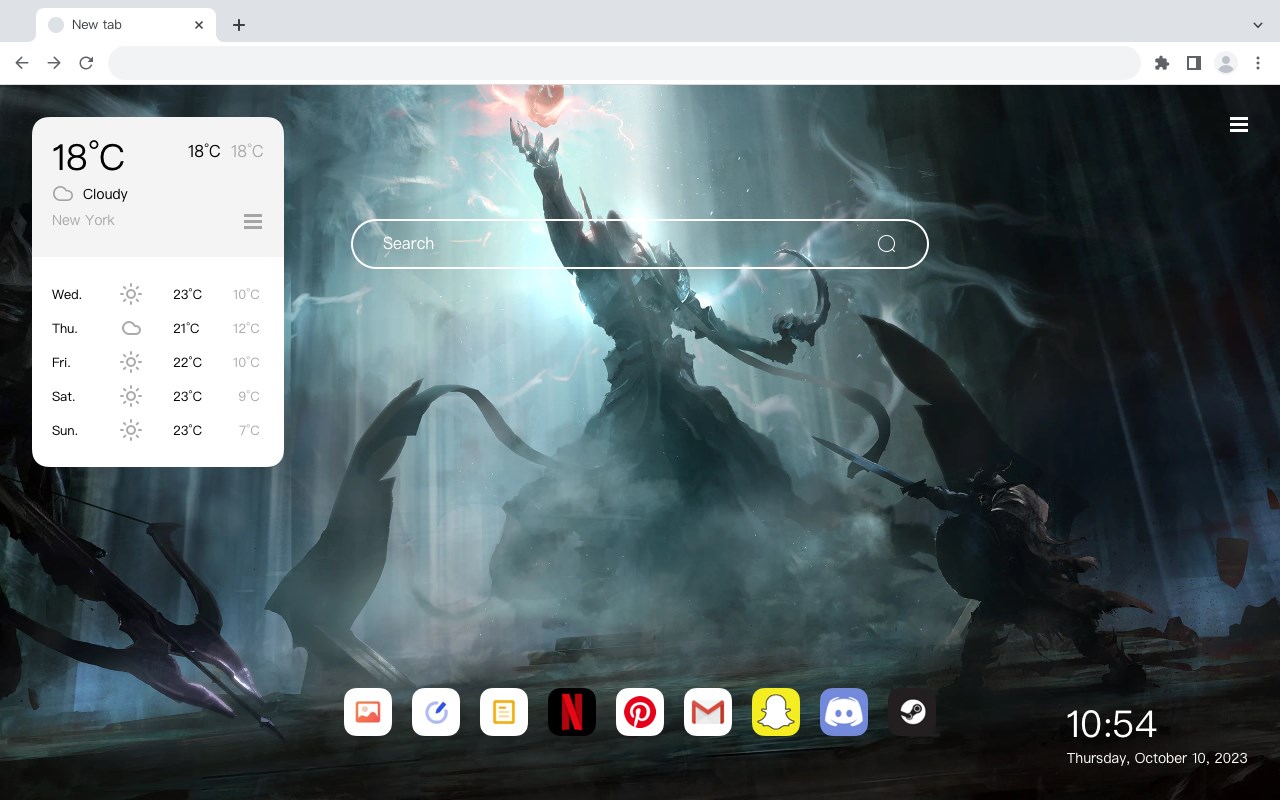Click Sunday's 7°C low temperature
Viewport: 1280px width, 800px height.
pyautogui.click(x=249, y=430)
